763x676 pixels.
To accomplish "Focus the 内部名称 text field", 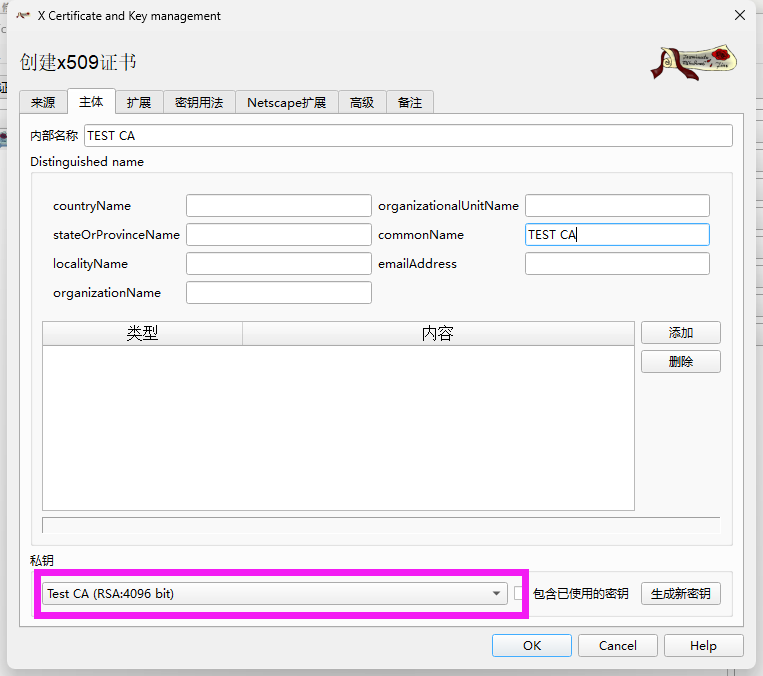I will pyautogui.click(x=408, y=136).
